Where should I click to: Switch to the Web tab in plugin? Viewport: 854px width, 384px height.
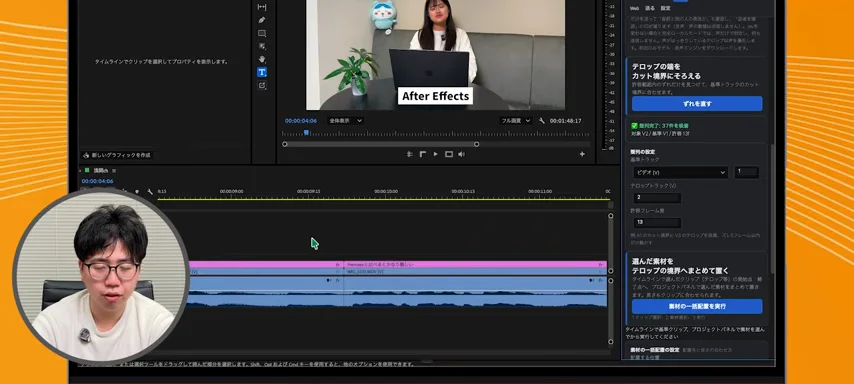click(x=635, y=8)
